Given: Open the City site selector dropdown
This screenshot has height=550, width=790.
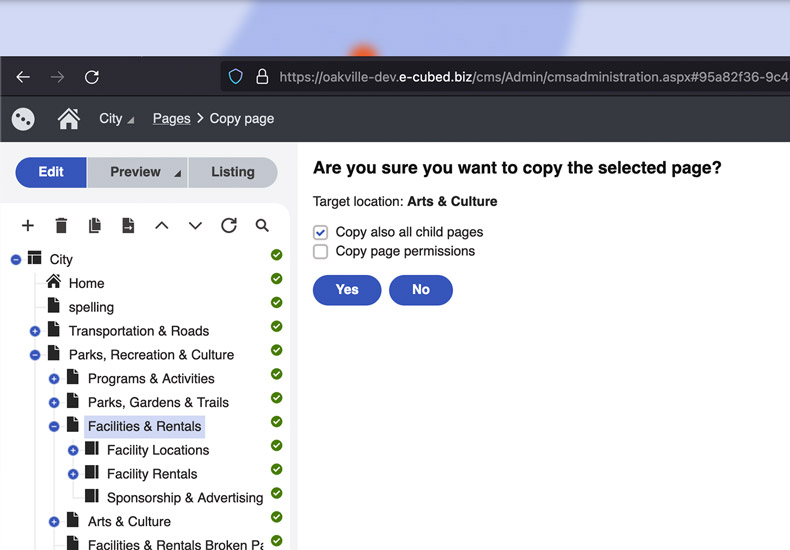Looking at the screenshot, I should 117,119.
